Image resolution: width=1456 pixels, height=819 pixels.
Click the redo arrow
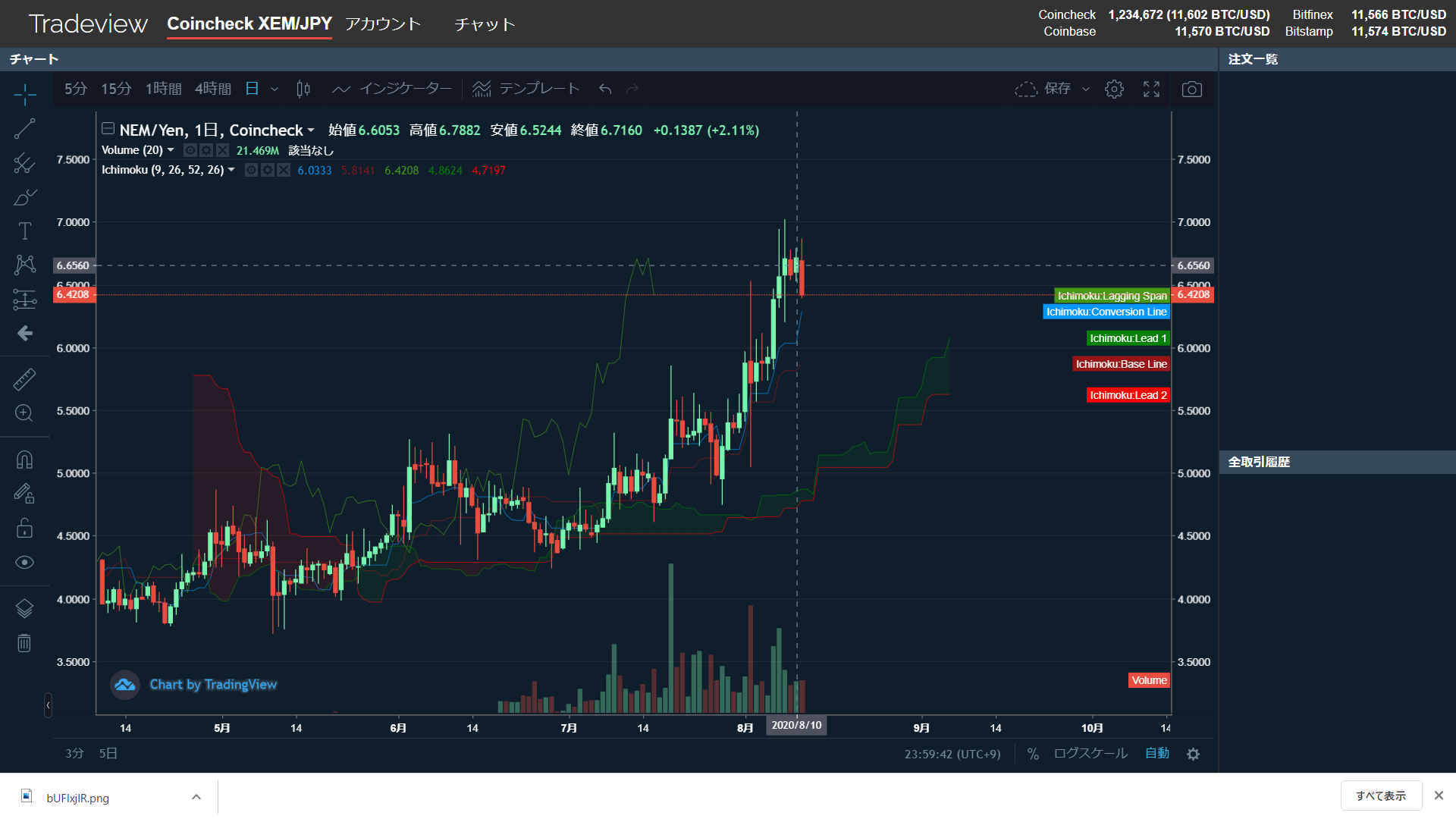(x=632, y=89)
